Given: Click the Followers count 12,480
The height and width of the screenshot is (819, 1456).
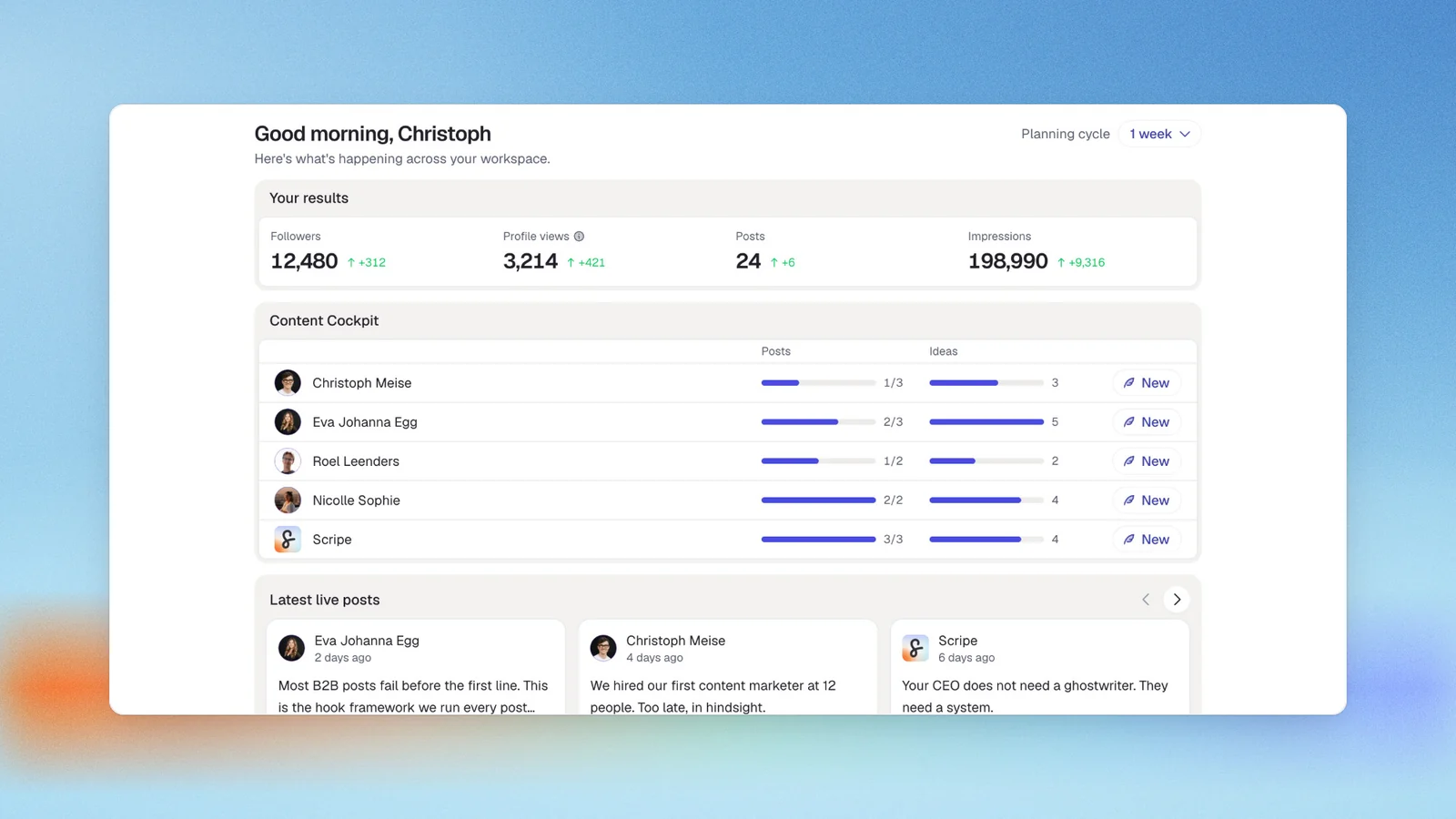Looking at the screenshot, I should [304, 261].
